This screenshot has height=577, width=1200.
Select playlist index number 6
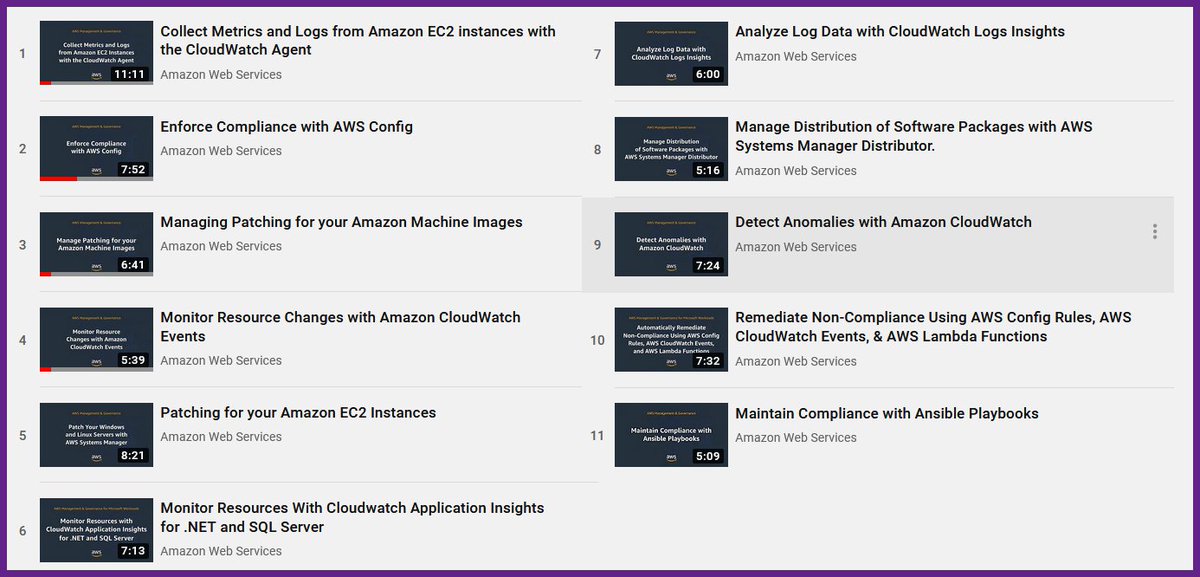[22, 531]
